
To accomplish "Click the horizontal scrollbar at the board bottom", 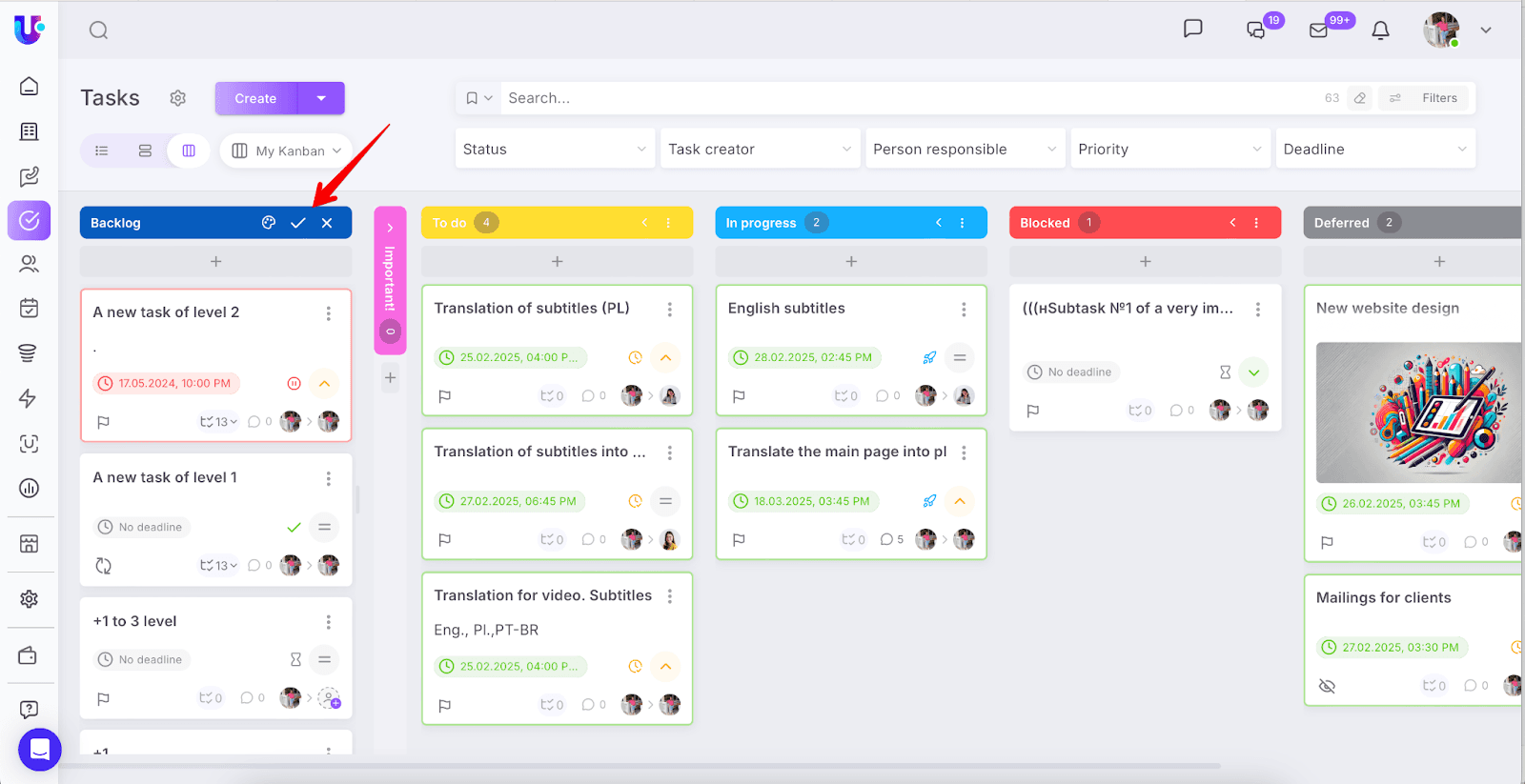I will [639, 766].
